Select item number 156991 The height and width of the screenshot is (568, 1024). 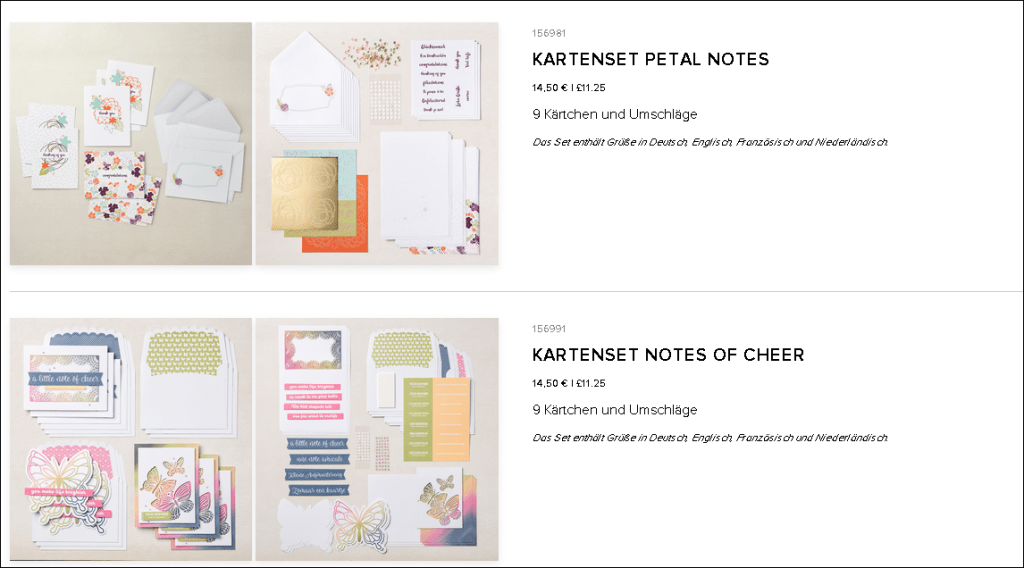coord(549,329)
